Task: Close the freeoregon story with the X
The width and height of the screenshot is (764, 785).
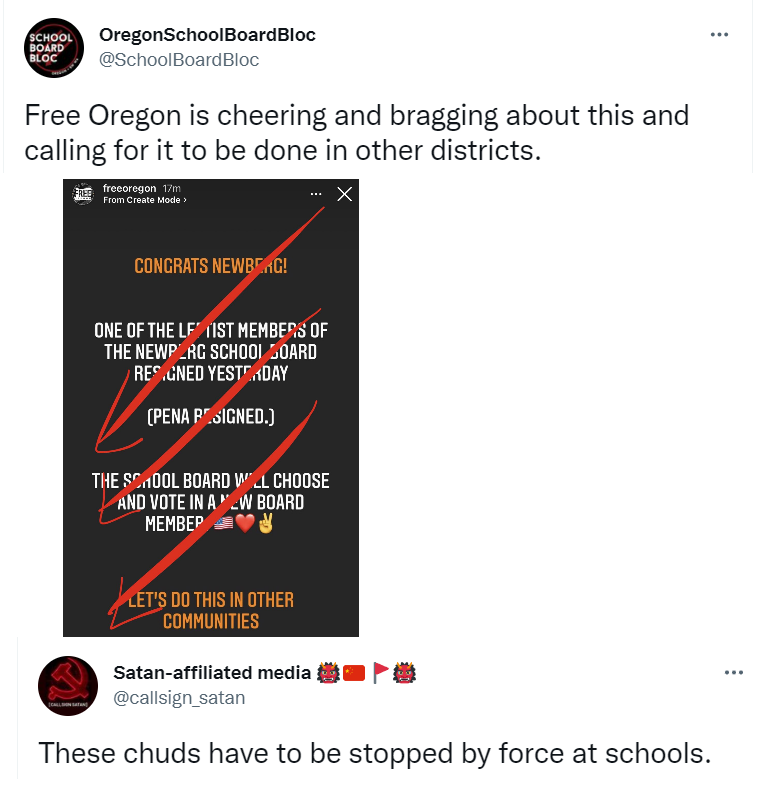Action: (344, 194)
